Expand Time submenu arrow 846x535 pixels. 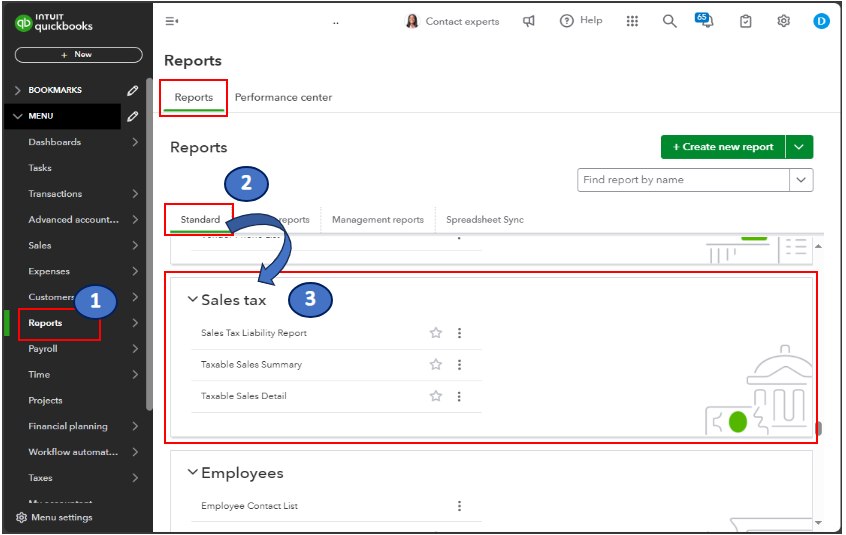pyautogui.click(x=135, y=374)
